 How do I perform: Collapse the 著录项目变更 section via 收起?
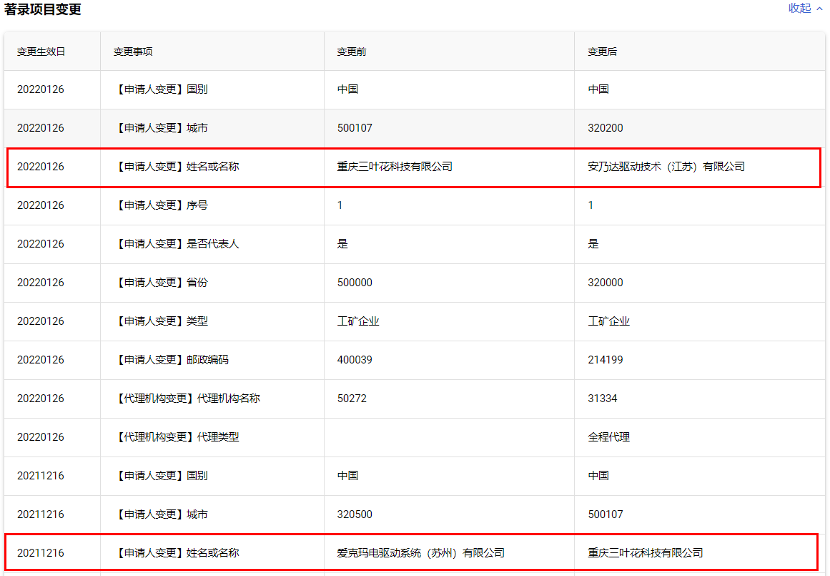(805, 8)
